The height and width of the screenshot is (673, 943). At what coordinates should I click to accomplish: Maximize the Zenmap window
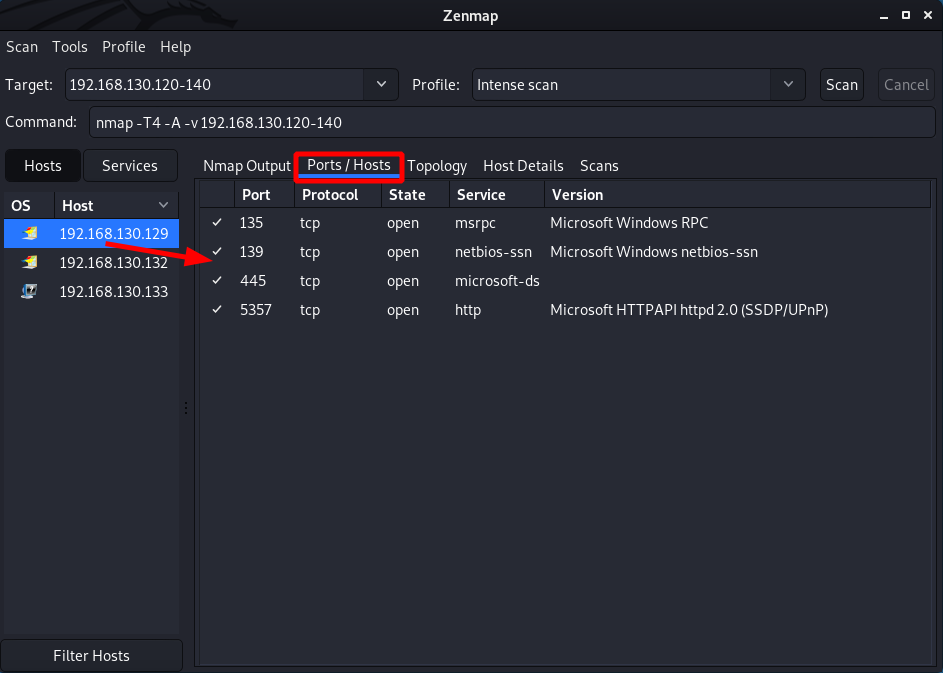[906, 15]
